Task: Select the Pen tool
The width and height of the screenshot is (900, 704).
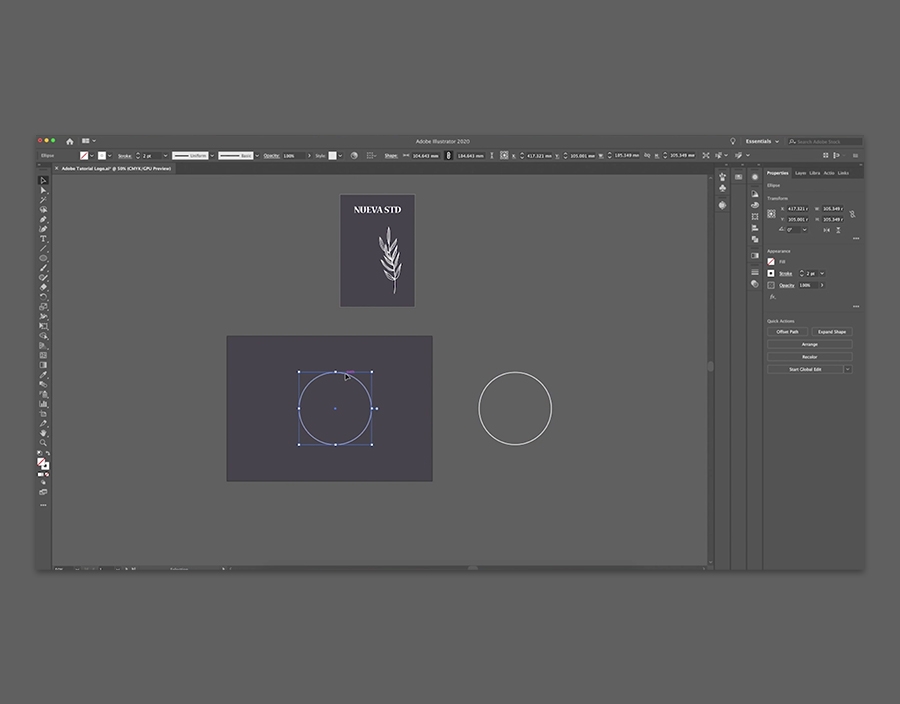Action: pyautogui.click(x=43, y=219)
